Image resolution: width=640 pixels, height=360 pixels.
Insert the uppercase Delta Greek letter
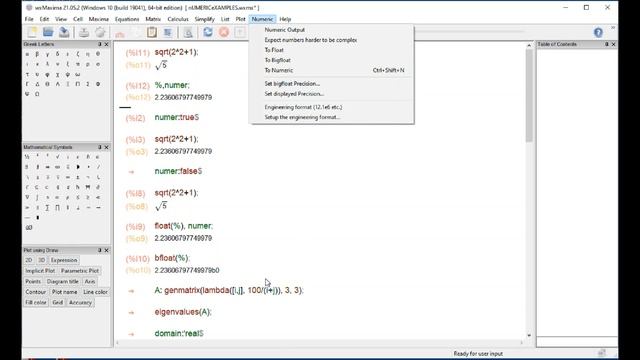tap(37, 84)
